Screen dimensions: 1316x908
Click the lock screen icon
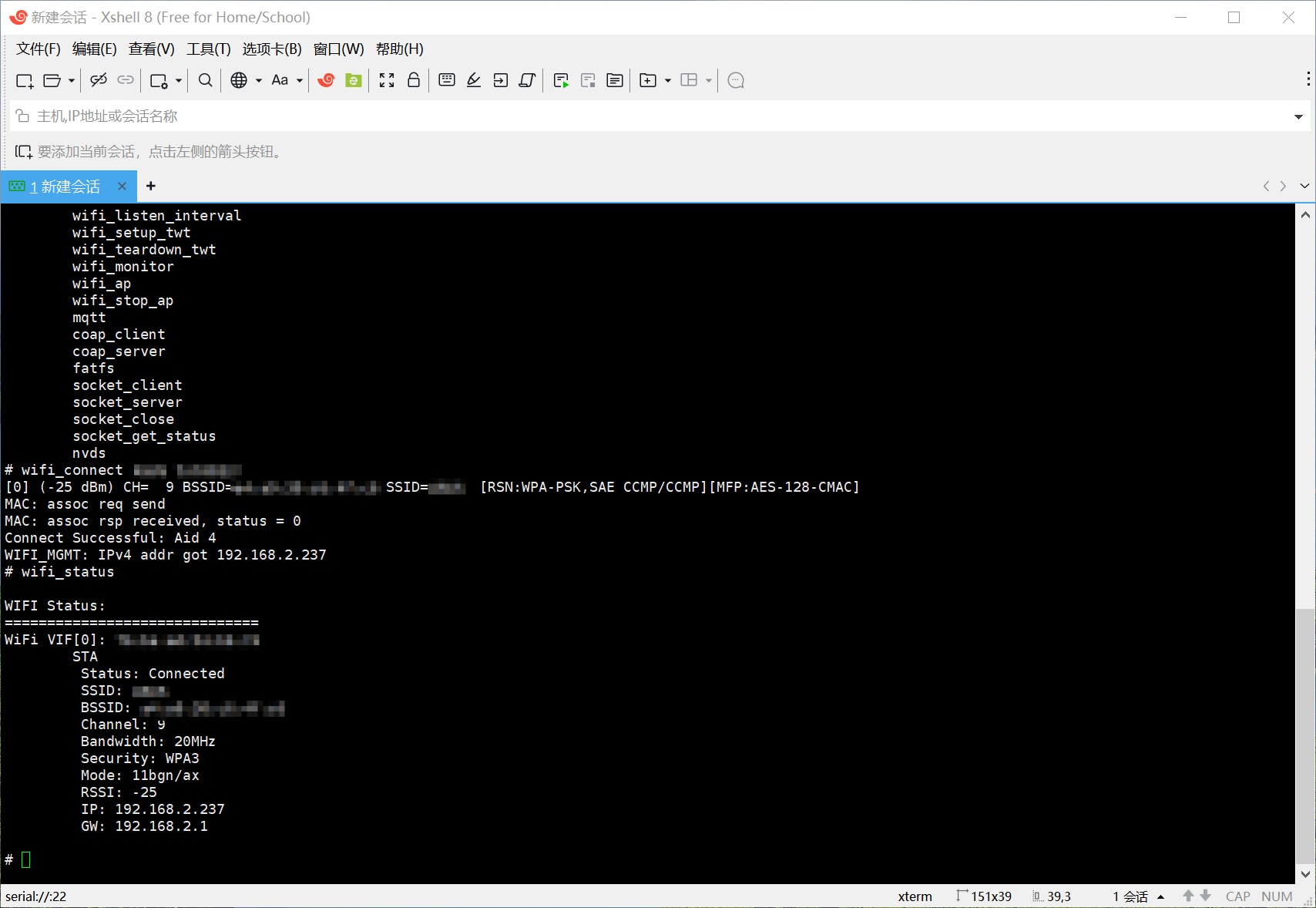click(414, 80)
